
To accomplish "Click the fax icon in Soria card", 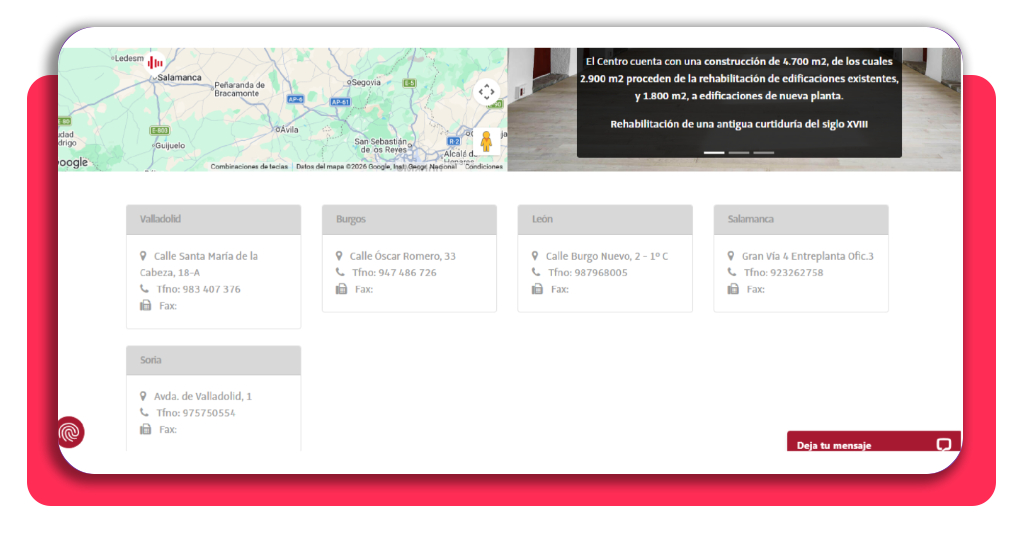I will click(x=146, y=430).
